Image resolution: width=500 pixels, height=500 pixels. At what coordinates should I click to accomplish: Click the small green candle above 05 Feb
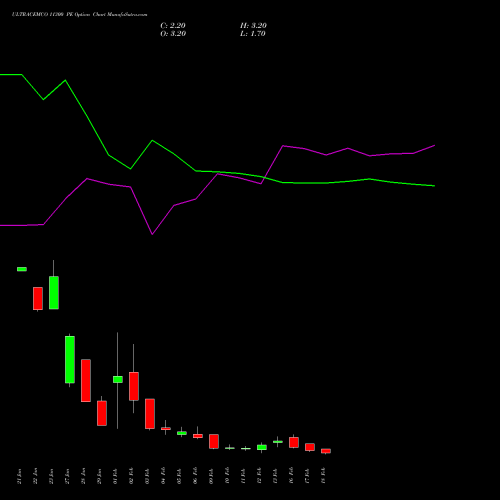[182, 433]
